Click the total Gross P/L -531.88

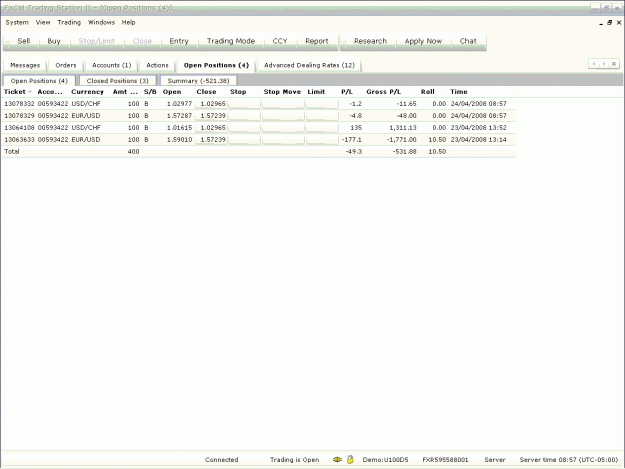point(404,152)
